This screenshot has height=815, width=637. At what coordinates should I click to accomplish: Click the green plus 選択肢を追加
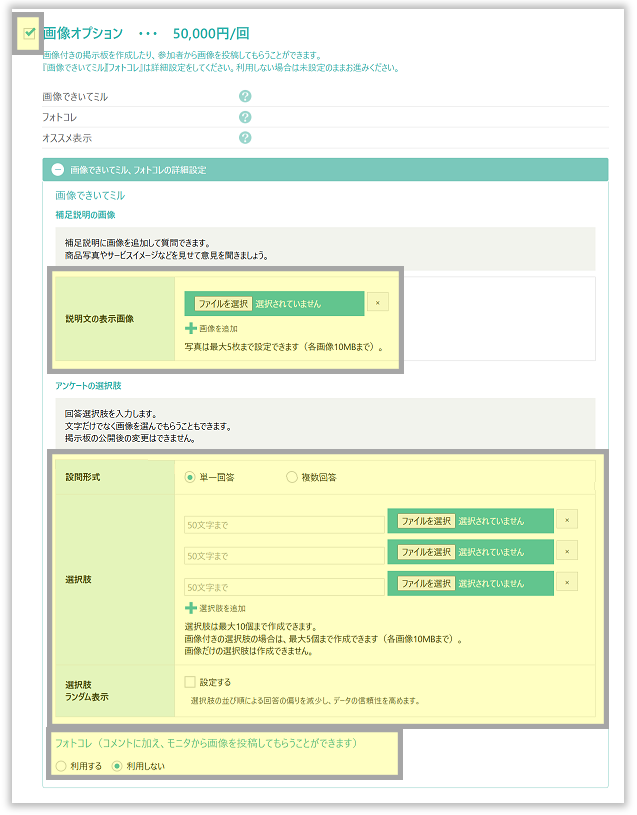192,608
